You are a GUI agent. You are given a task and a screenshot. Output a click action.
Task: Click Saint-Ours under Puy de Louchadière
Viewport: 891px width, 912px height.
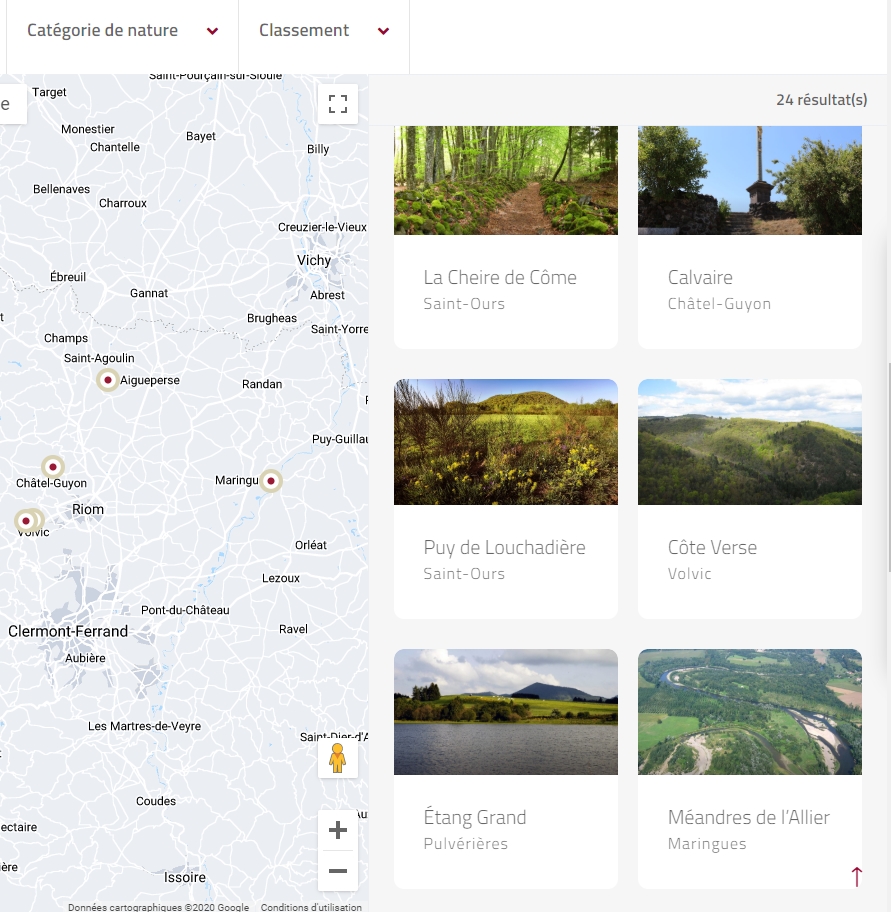coord(464,573)
